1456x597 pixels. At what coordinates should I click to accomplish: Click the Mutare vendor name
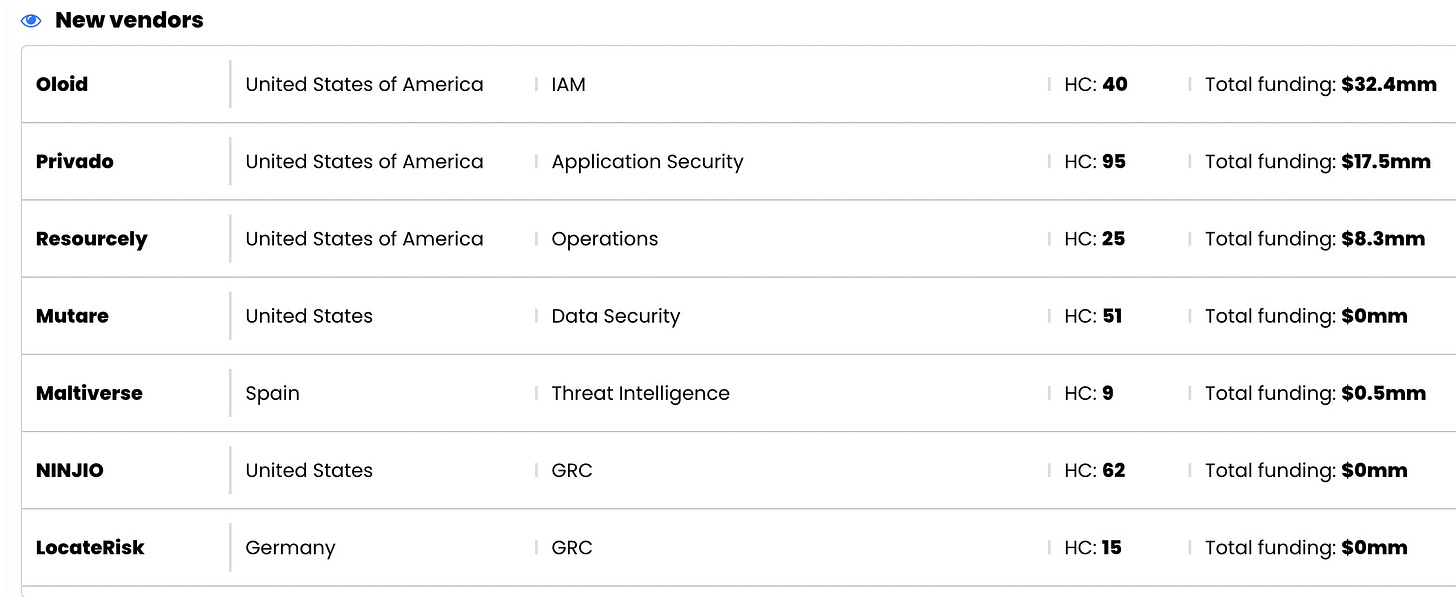click(72, 316)
